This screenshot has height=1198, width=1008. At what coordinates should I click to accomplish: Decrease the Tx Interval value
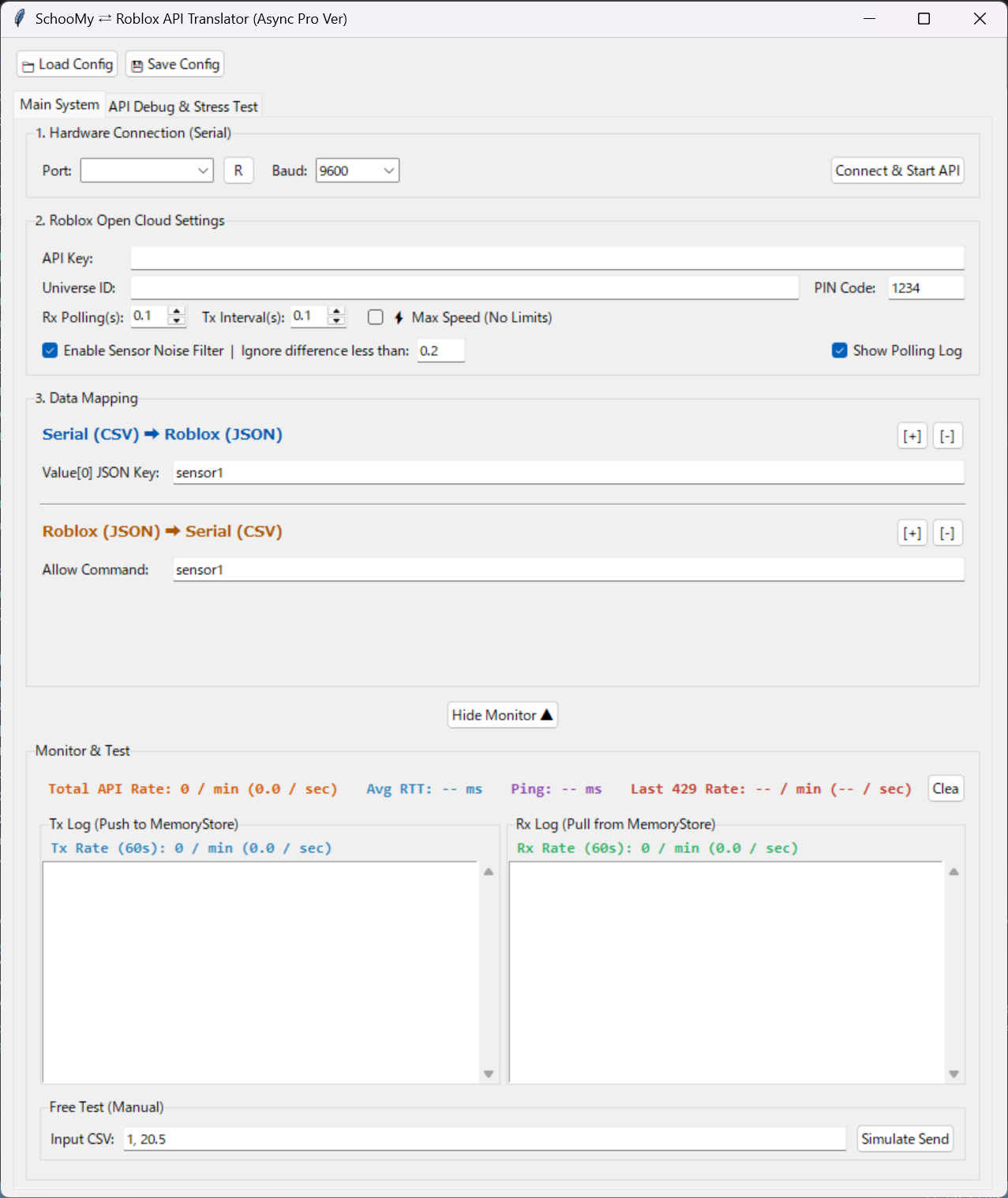coord(337,321)
